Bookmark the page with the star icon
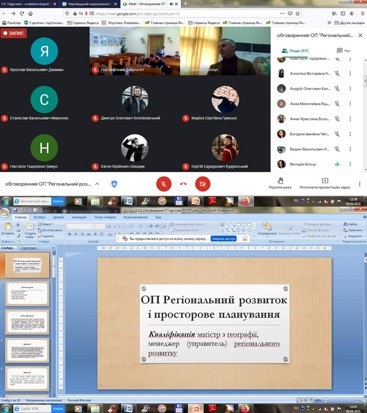The width and height of the screenshot is (367, 413). (x=298, y=14)
